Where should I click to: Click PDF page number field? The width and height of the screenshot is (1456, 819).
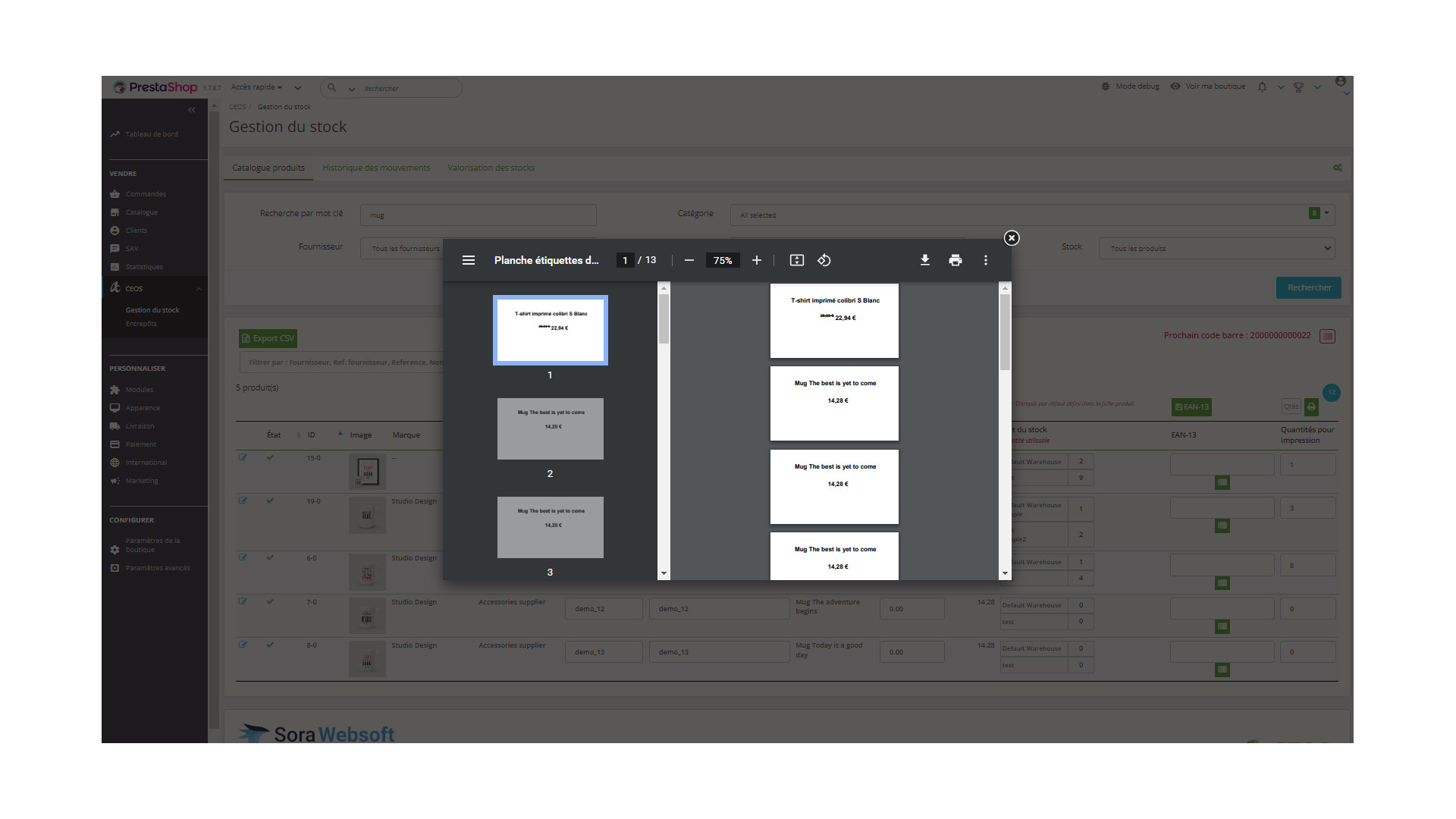625,260
